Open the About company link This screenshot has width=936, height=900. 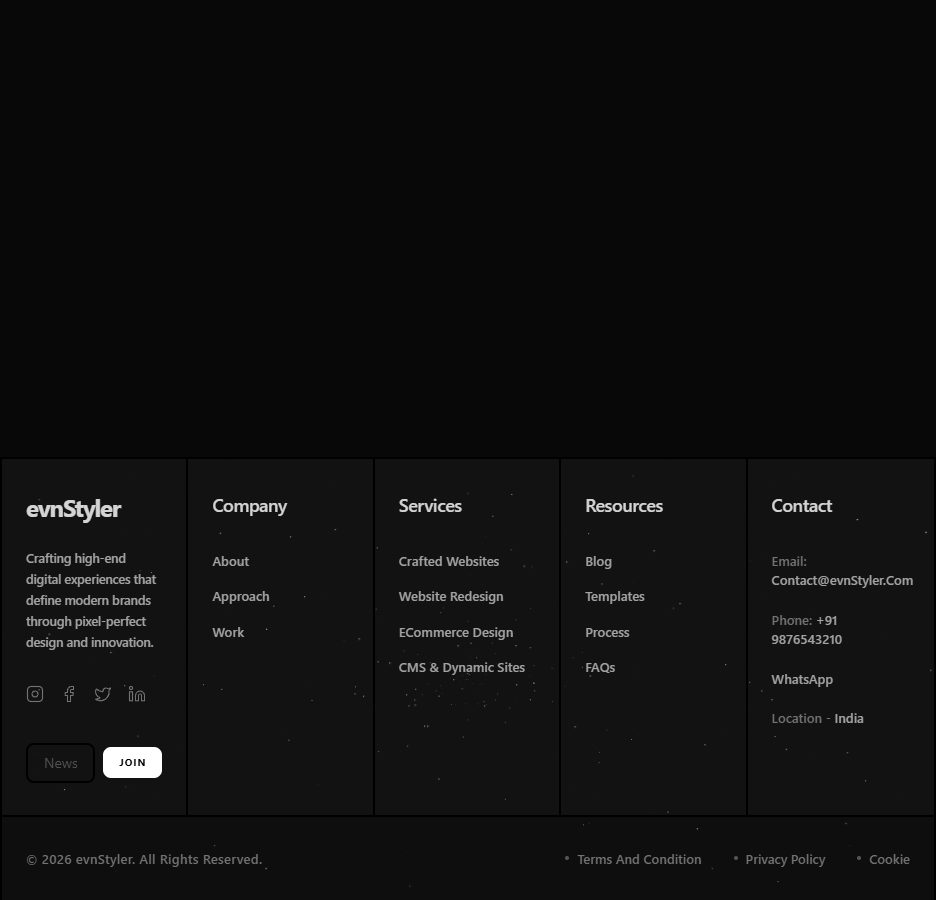click(x=230, y=562)
